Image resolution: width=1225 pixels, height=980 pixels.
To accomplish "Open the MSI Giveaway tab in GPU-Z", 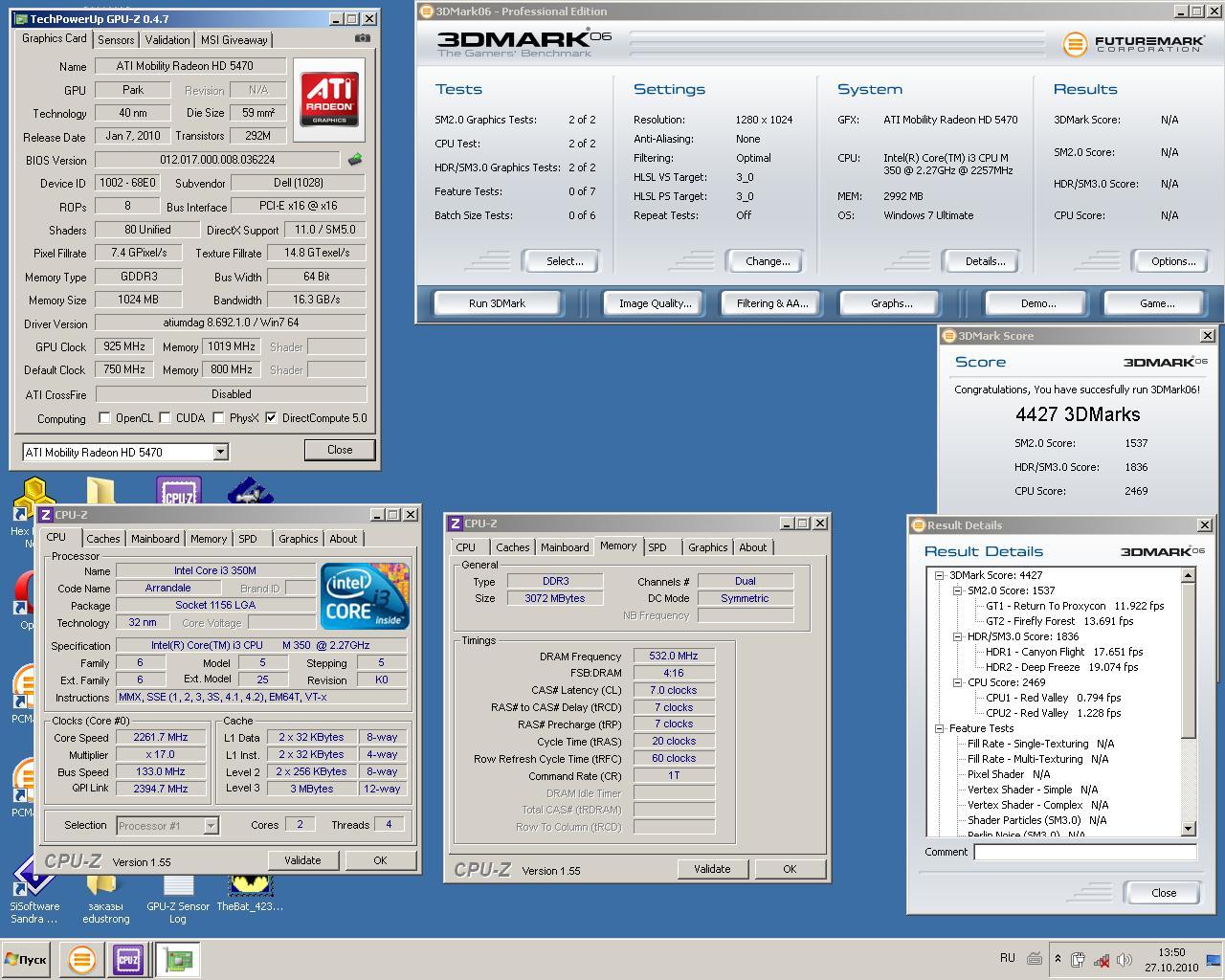I will pyautogui.click(x=234, y=39).
